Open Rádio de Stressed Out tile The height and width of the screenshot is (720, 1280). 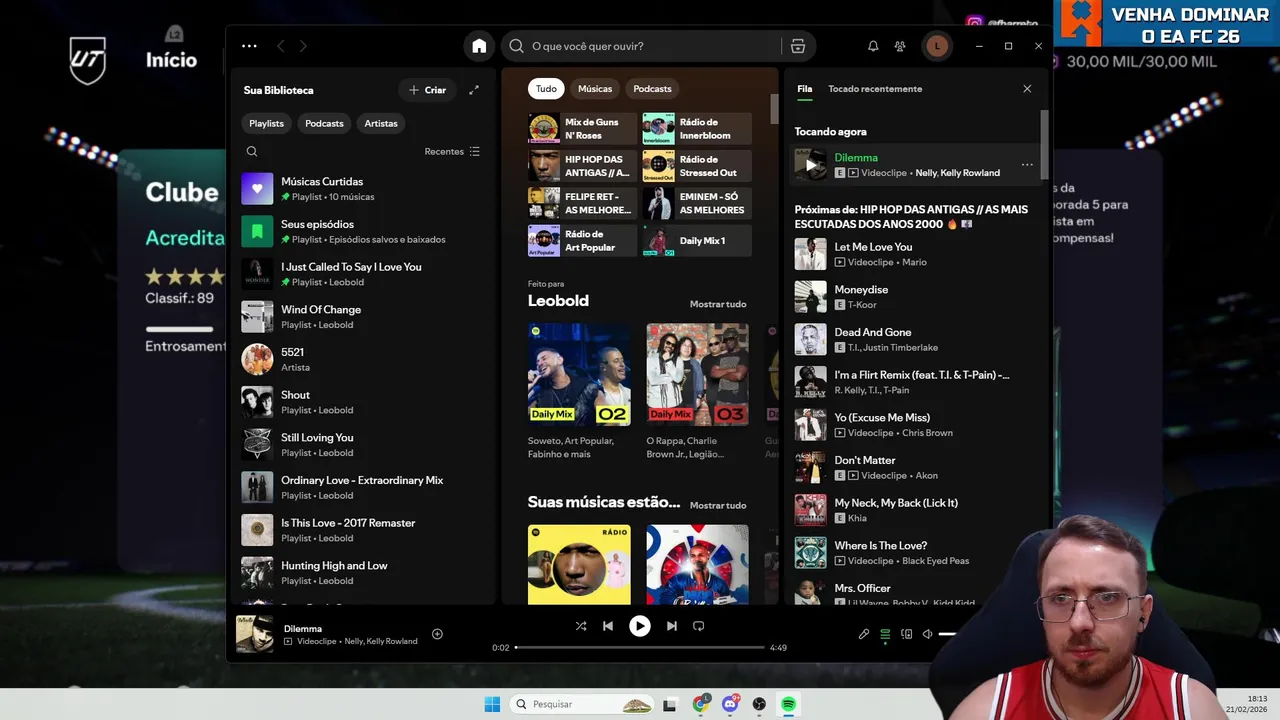(x=697, y=166)
